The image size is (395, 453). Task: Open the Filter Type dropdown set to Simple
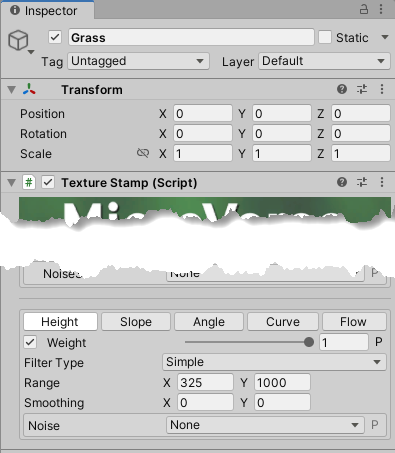(x=274, y=362)
